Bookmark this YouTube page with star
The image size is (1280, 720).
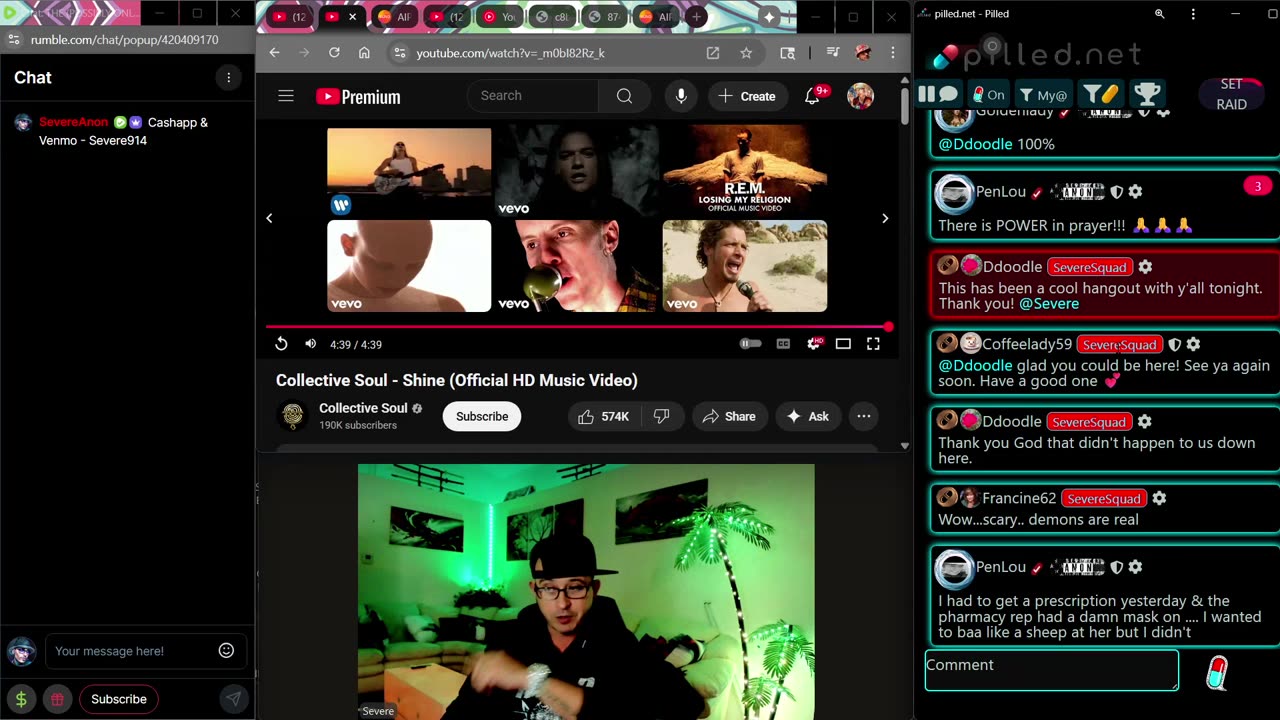click(x=746, y=53)
